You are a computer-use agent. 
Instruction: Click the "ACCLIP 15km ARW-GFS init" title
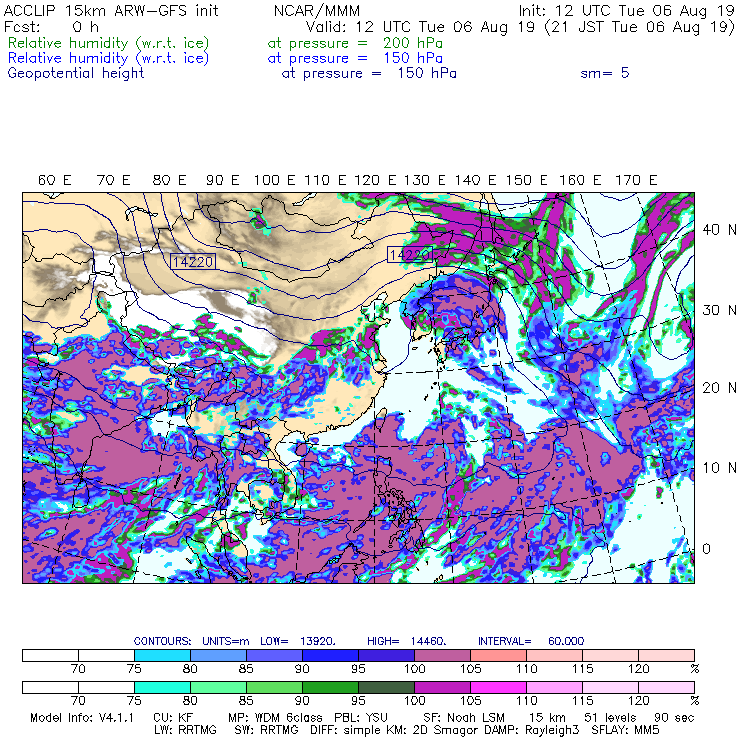(x=111, y=10)
